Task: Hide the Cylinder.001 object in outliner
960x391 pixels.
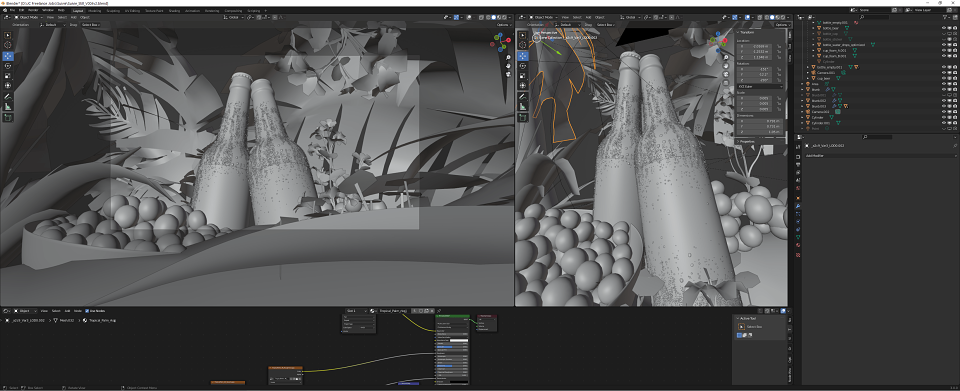Action: (943, 123)
